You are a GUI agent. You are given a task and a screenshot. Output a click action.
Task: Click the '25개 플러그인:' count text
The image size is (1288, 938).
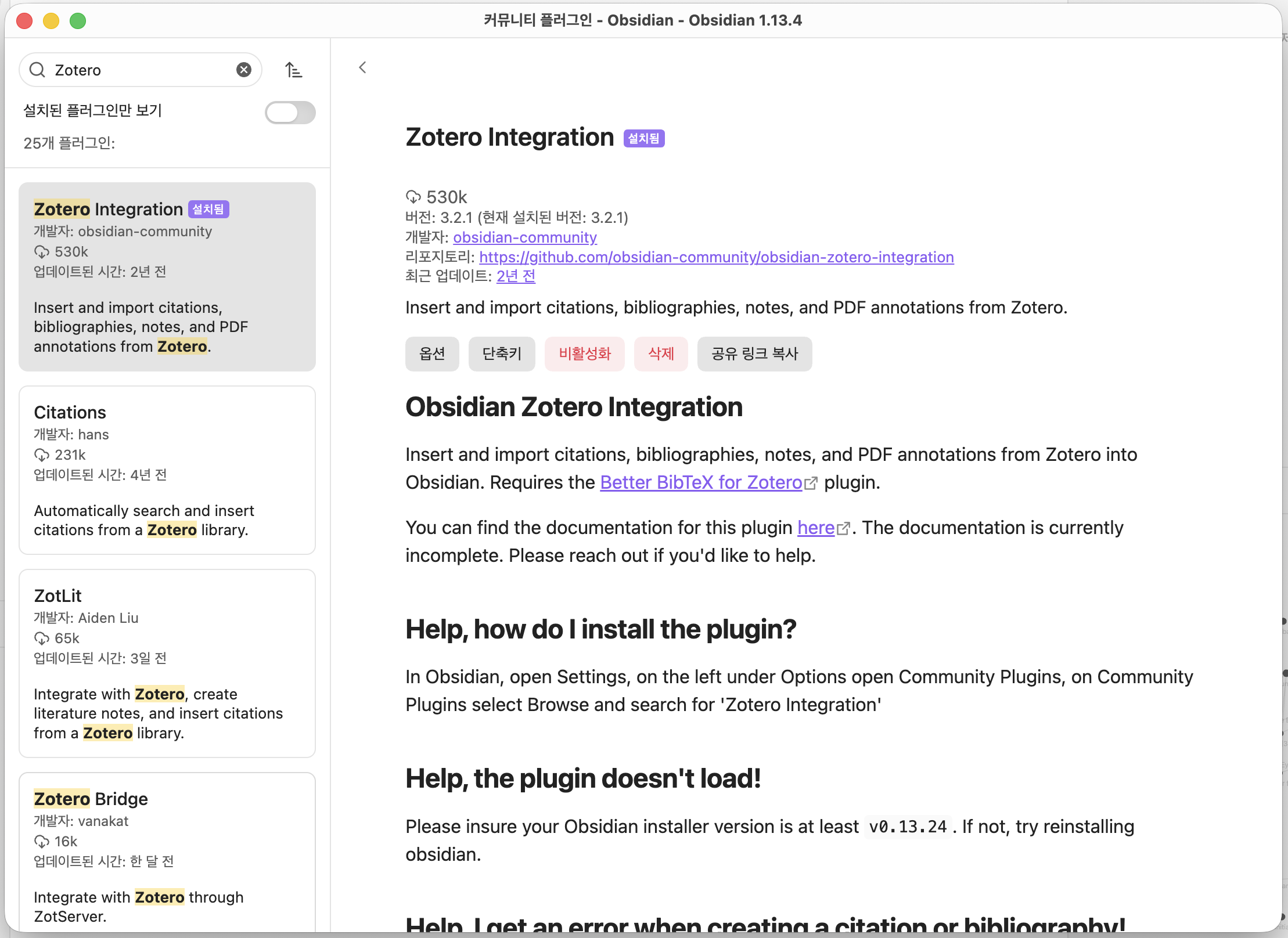[69, 143]
